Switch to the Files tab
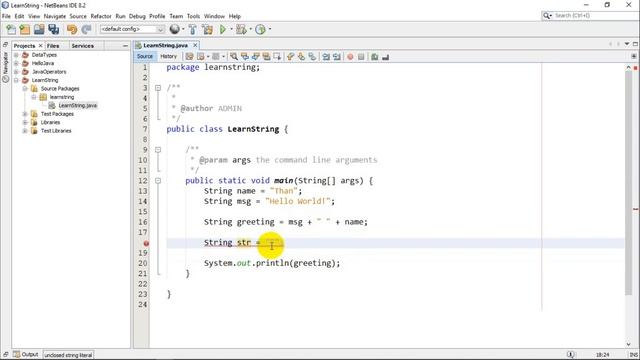640x360 pixels. click(53, 46)
